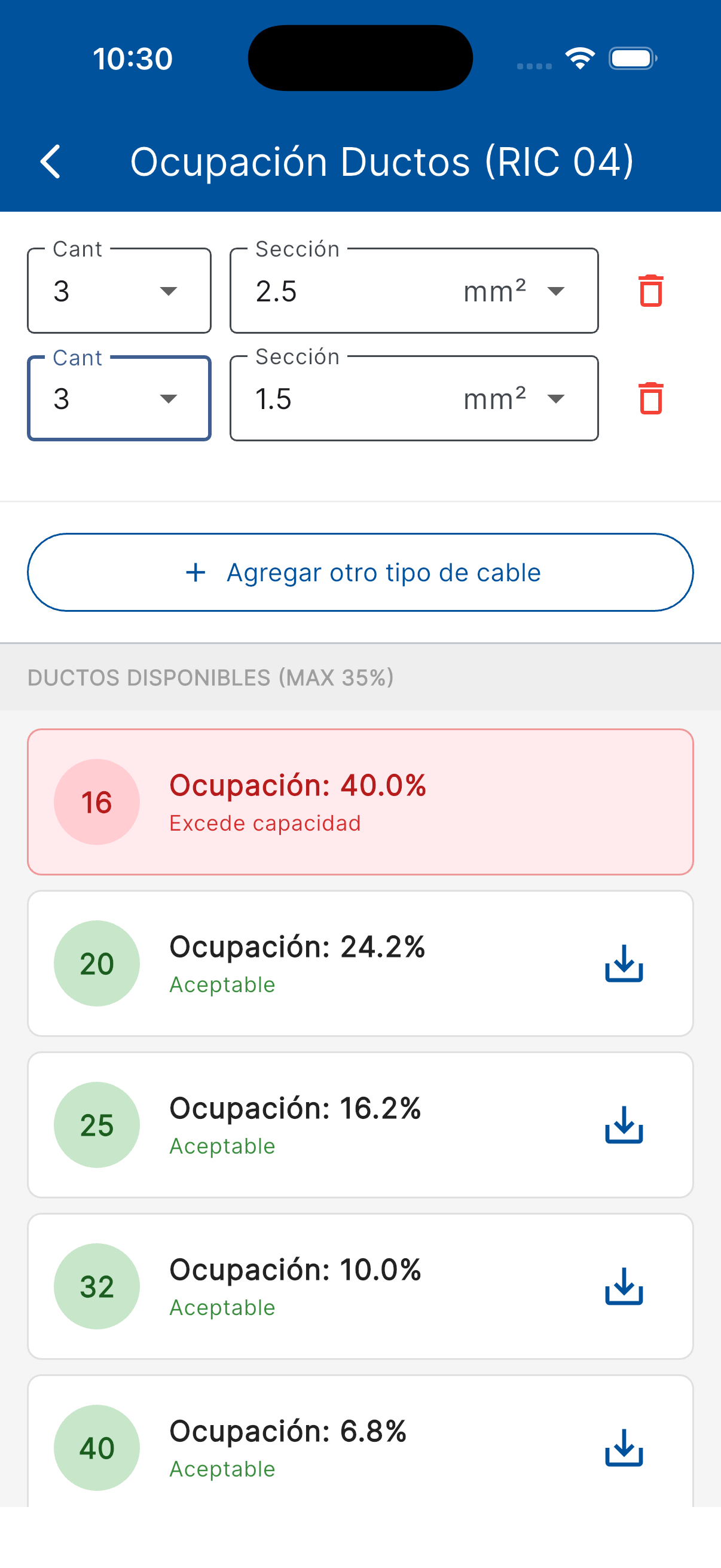Screen dimensions: 721x1568
Task: Tap the 40 mm duct size badge
Action: click(x=97, y=1447)
